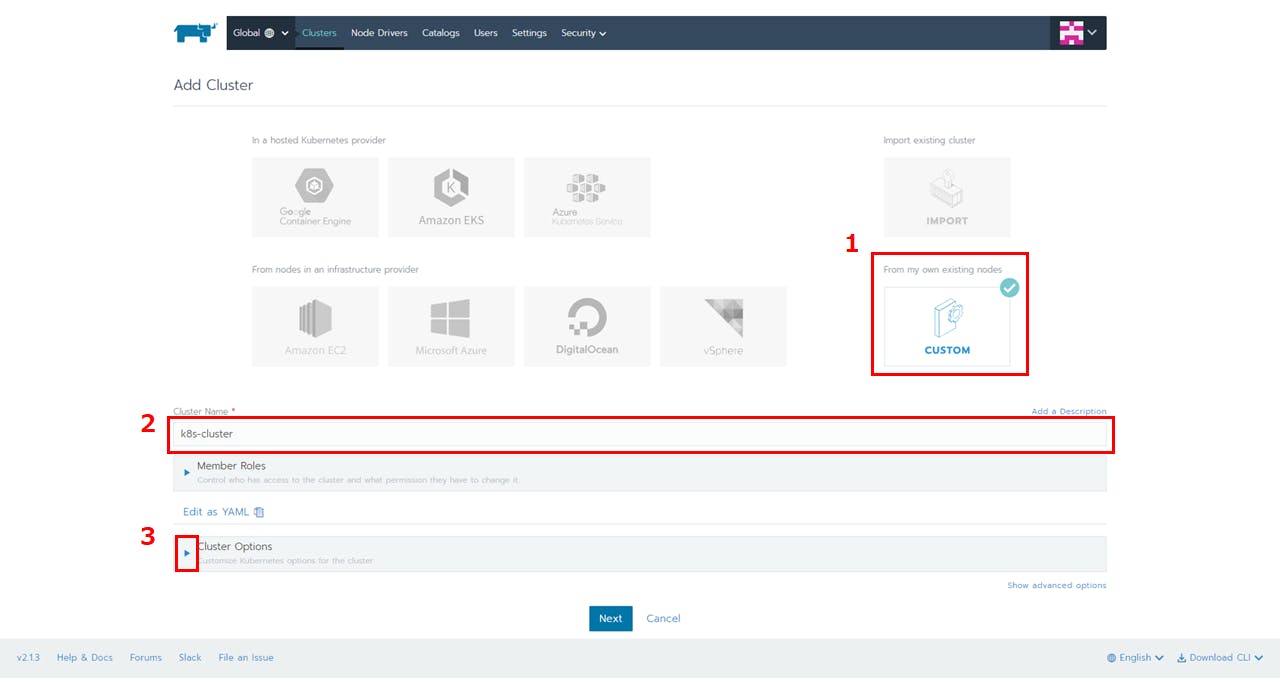Select the DigitalOcean provider
Viewport: 1280px width, 678px height.
587,326
